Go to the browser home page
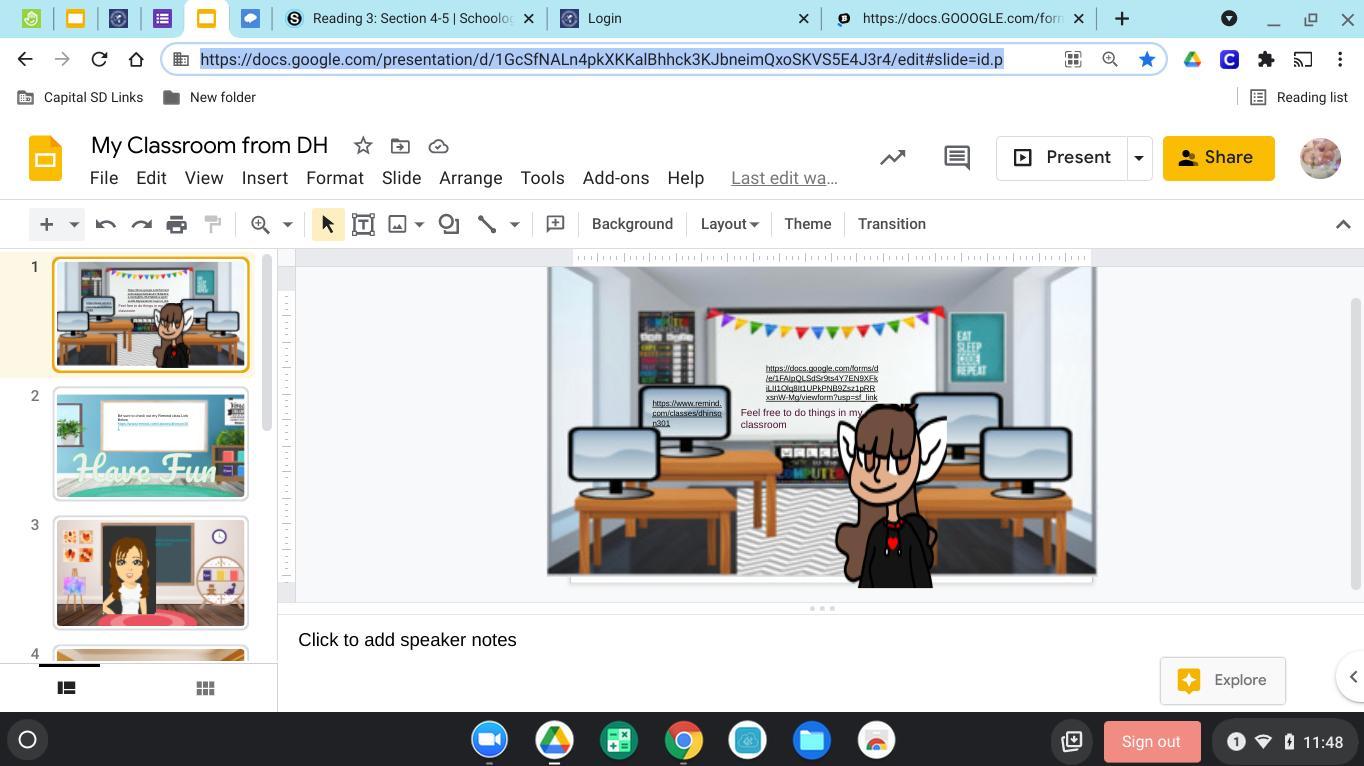This screenshot has height=766, width=1364. click(x=136, y=59)
